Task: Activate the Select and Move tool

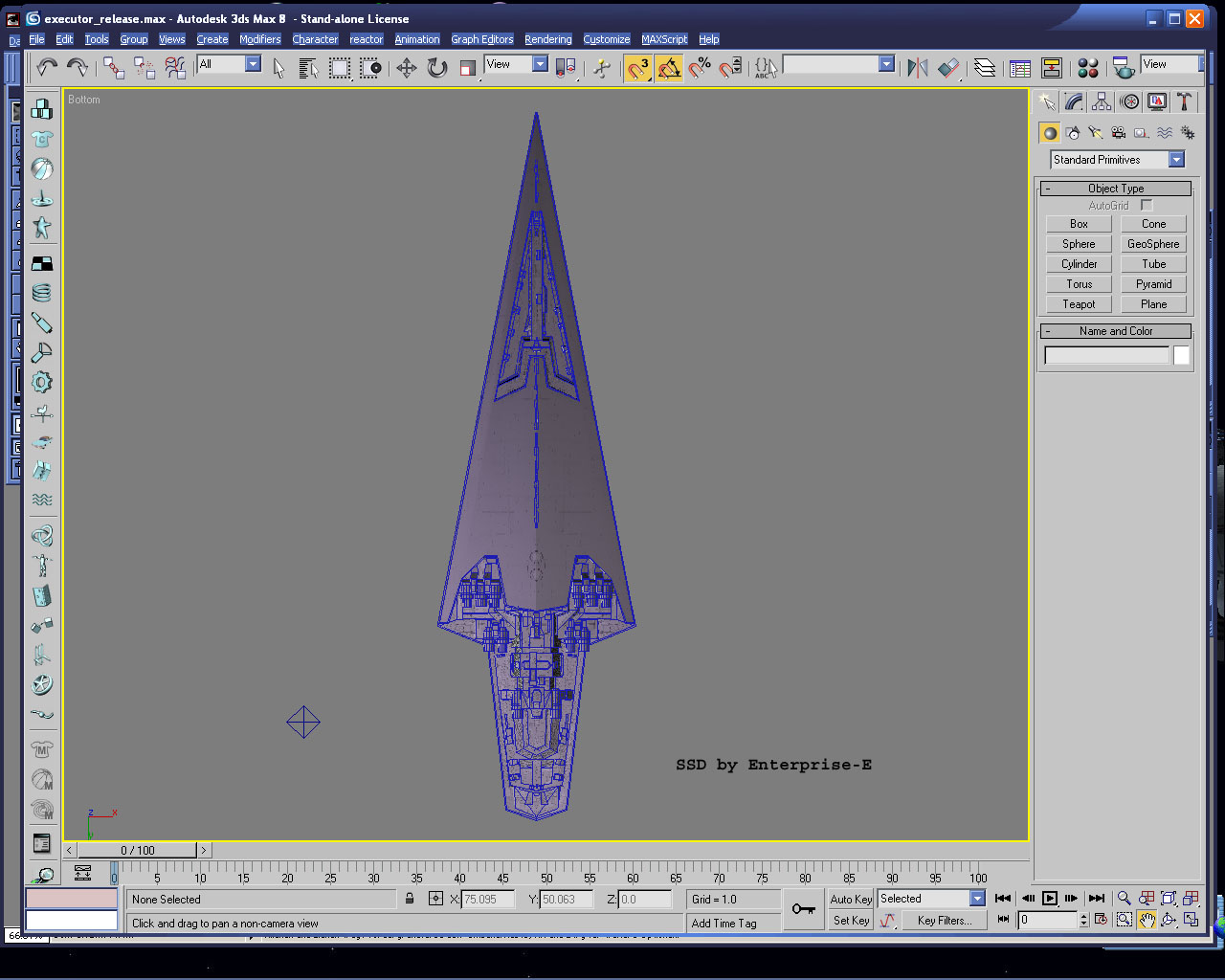Action: point(407,67)
